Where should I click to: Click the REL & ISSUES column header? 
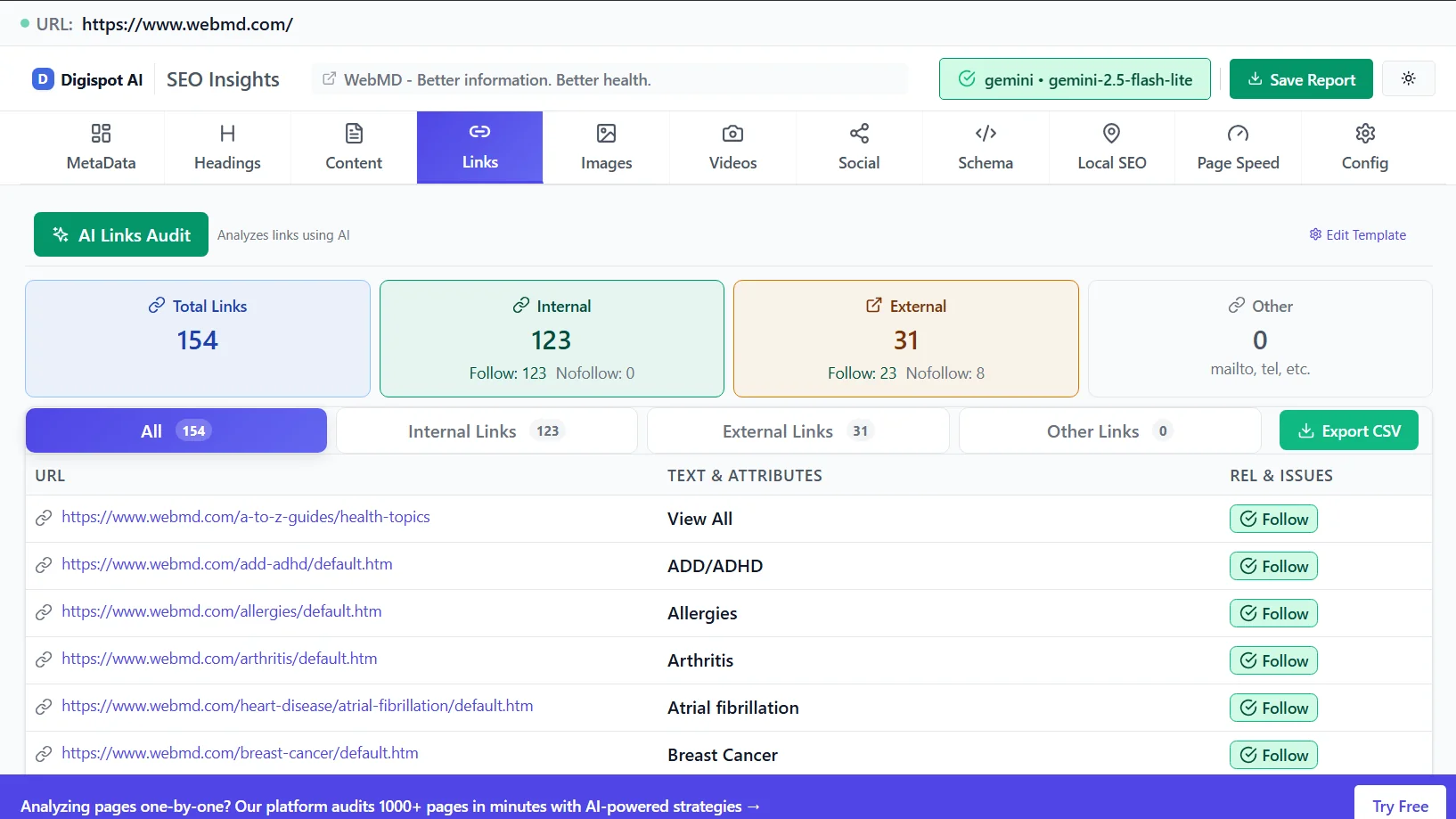pyautogui.click(x=1281, y=476)
